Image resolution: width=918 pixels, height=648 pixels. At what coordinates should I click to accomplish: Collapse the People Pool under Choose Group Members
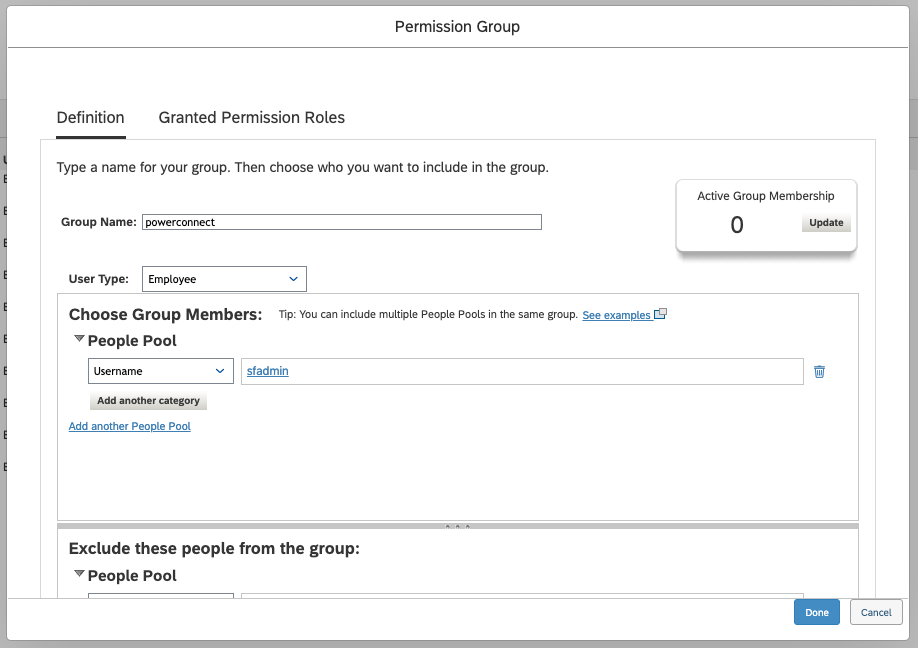79,338
